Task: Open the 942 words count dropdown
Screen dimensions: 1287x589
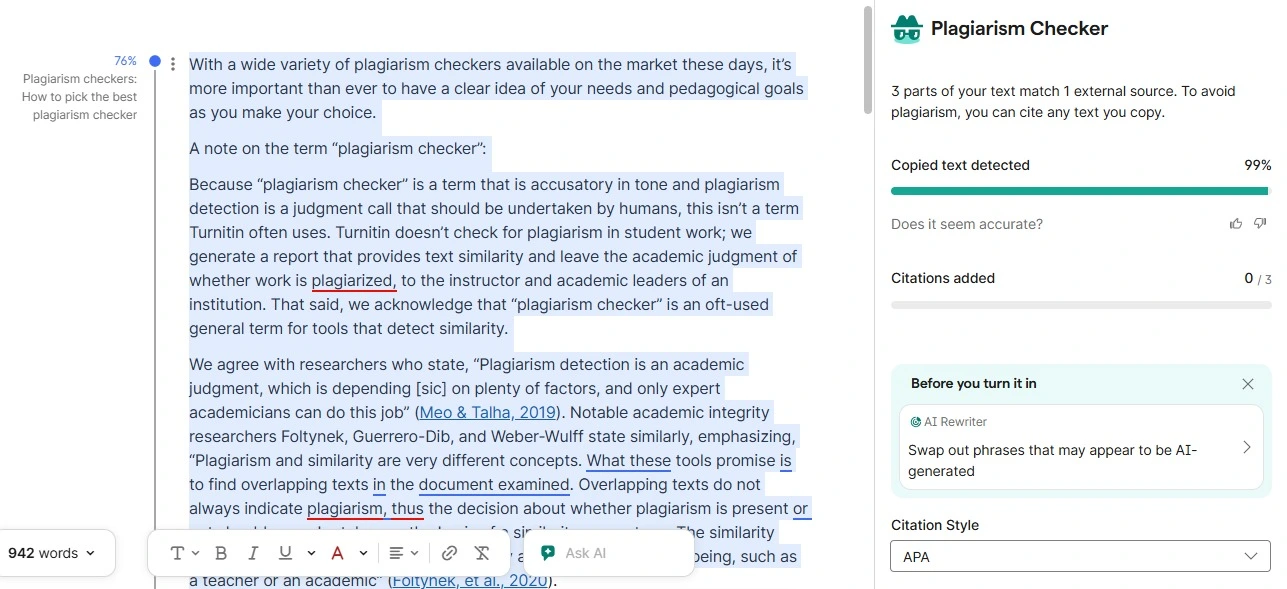Action: coord(52,553)
